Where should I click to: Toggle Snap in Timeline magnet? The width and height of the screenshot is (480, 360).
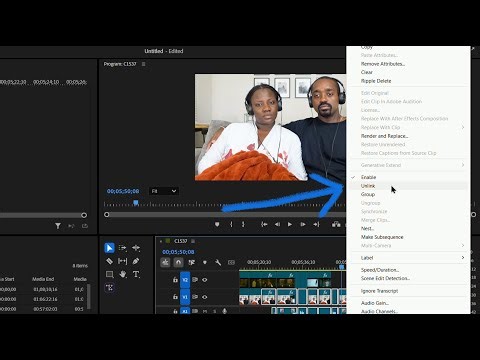(x=178, y=263)
